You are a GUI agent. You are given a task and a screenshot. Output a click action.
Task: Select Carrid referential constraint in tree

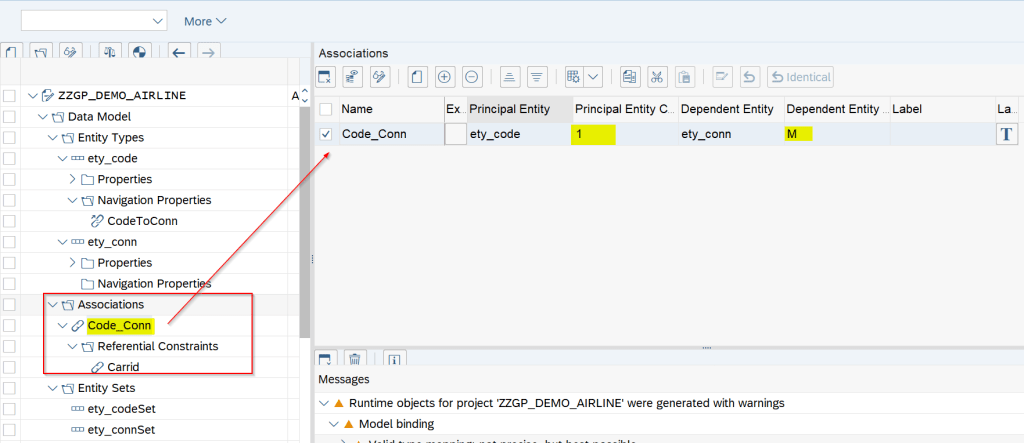[x=122, y=367]
